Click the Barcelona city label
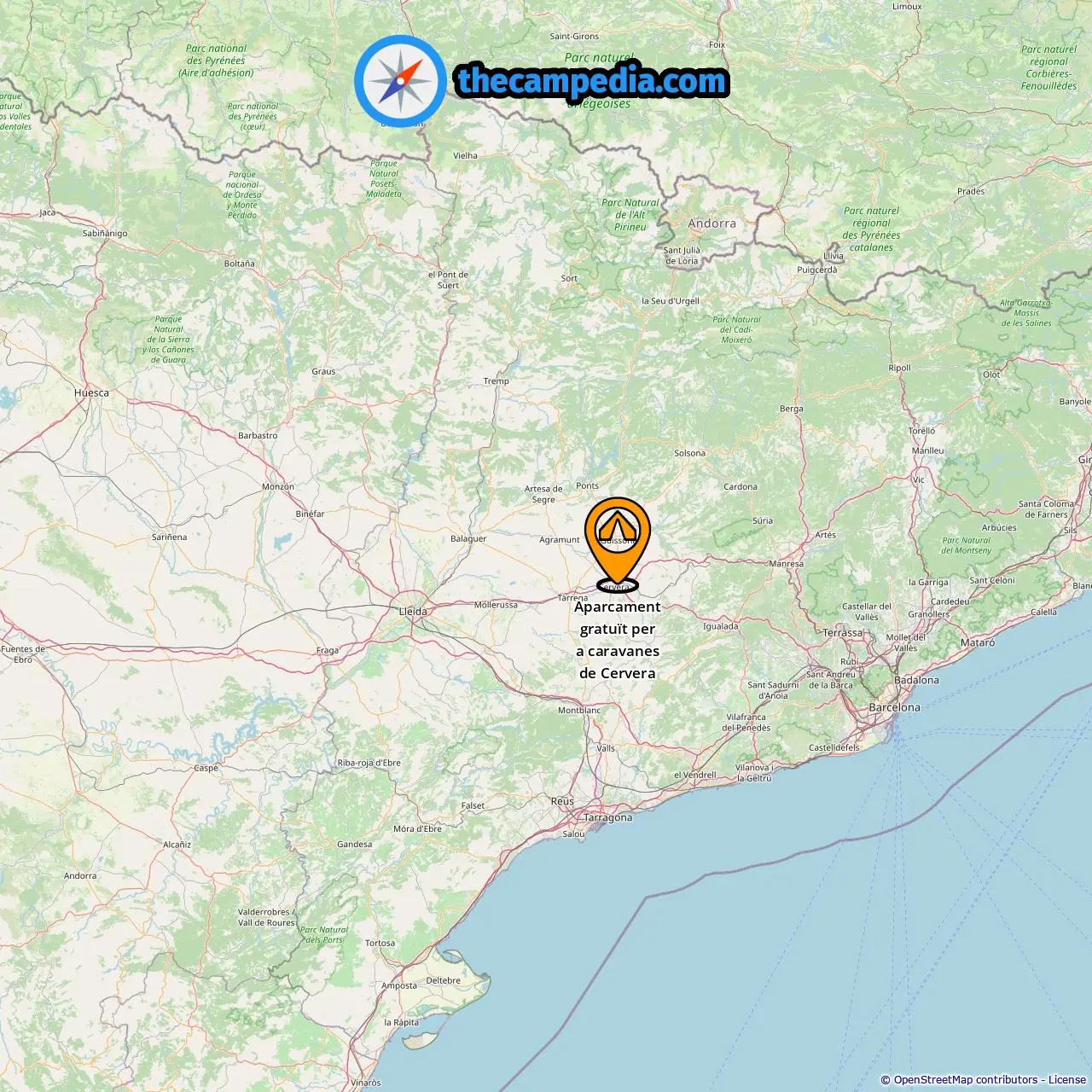The image size is (1092, 1092). click(x=894, y=707)
